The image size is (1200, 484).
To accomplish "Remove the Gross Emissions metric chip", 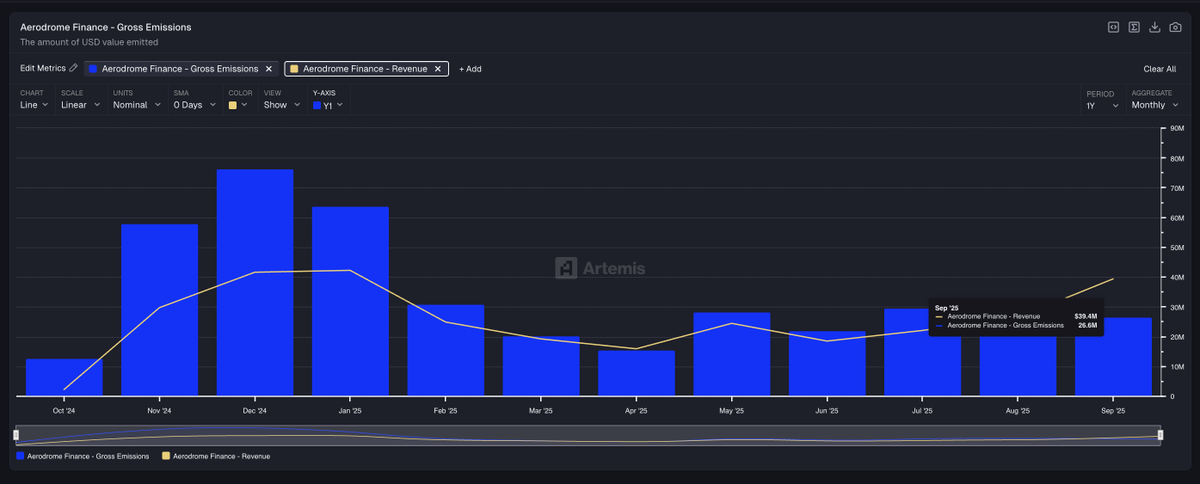I will (x=268, y=69).
